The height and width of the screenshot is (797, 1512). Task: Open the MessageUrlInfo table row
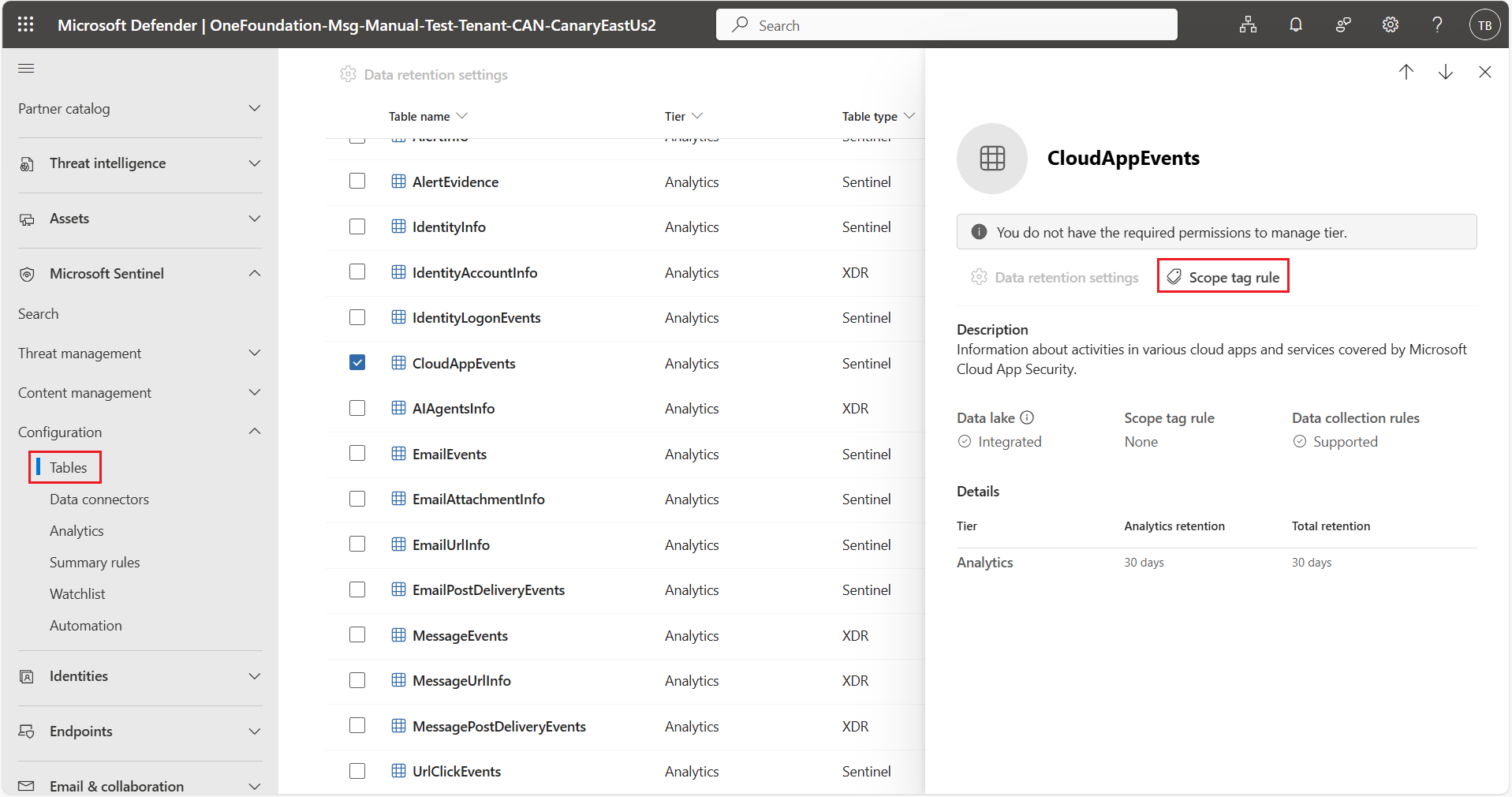[x=625, y=680]
